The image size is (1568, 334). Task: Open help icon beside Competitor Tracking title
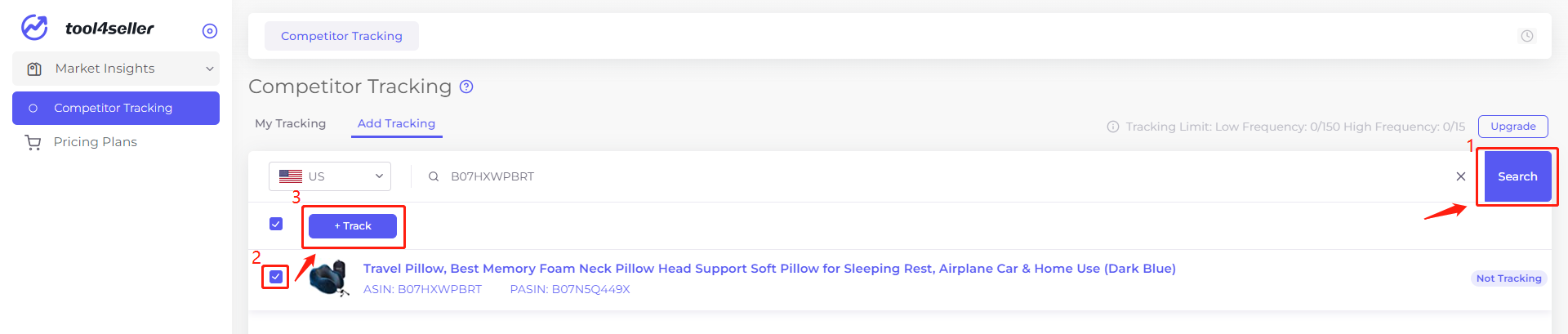click(466, 87)
